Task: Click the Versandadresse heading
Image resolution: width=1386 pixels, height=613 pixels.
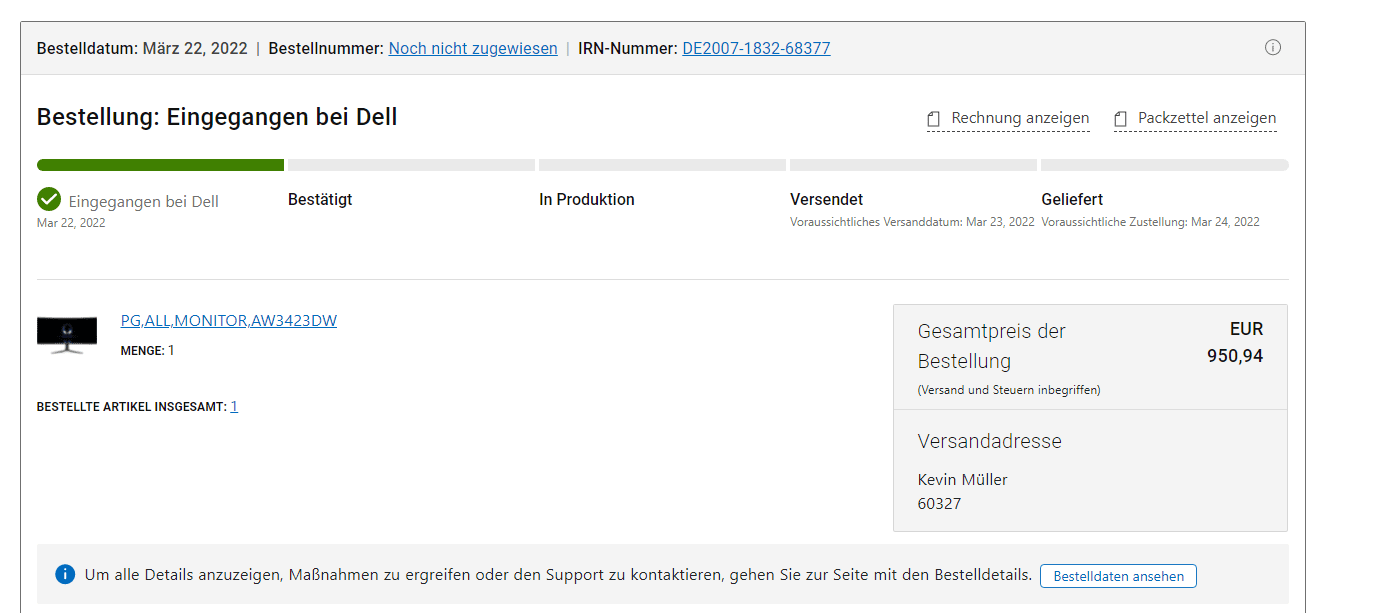Action: [x=990, y=441]
